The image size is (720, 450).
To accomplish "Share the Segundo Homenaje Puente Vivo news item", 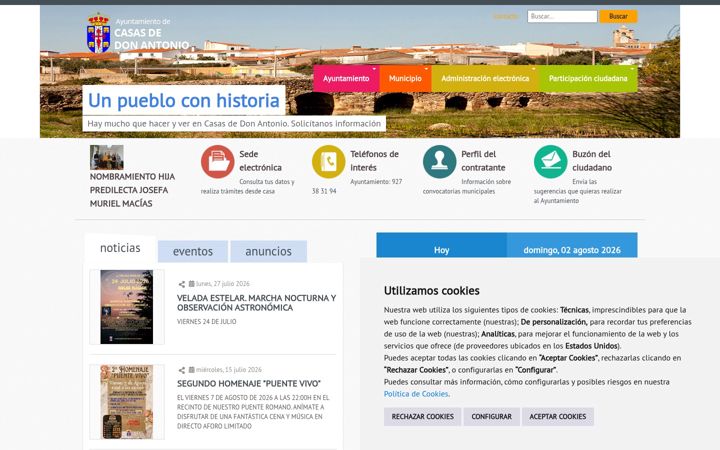I will point(182,370).
